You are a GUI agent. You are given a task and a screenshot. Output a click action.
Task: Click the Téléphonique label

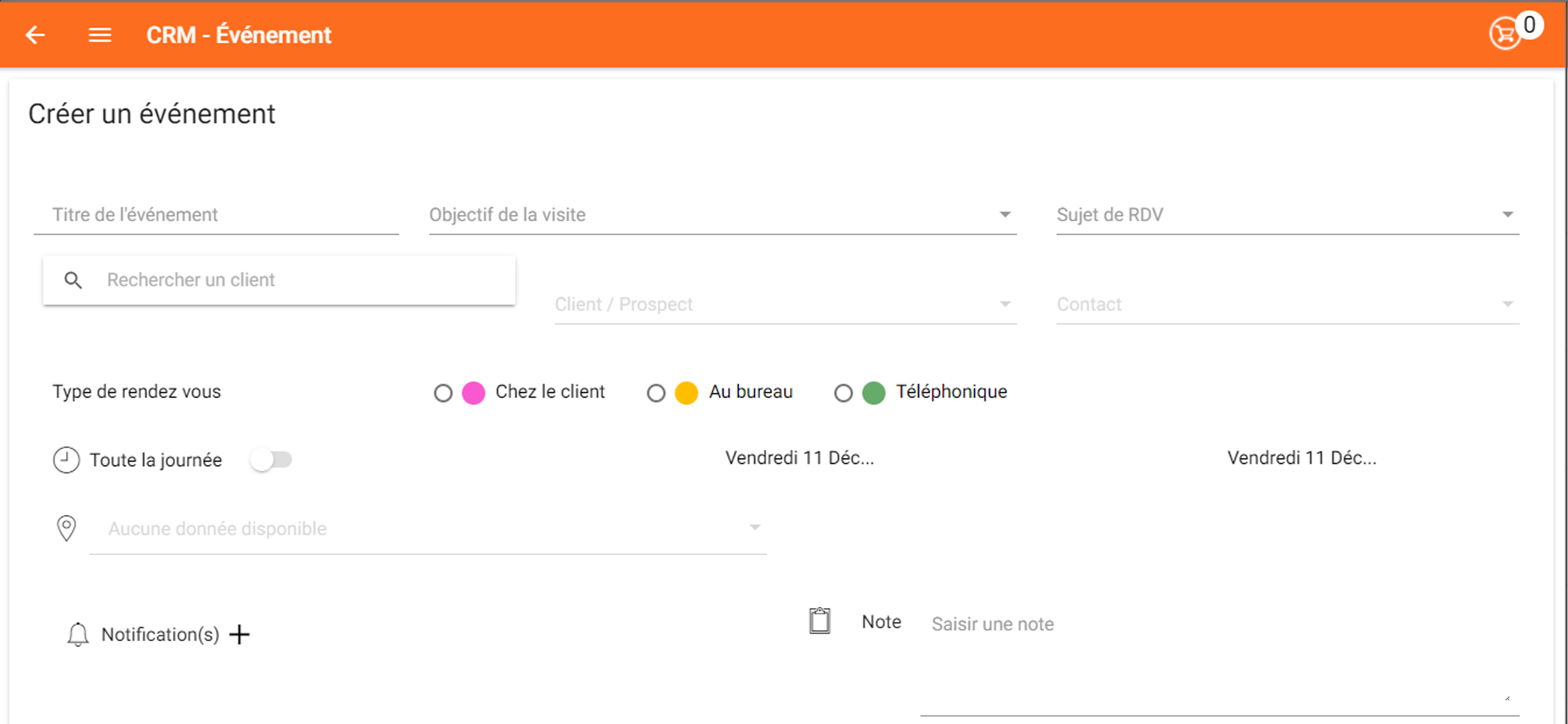[951, 391]
